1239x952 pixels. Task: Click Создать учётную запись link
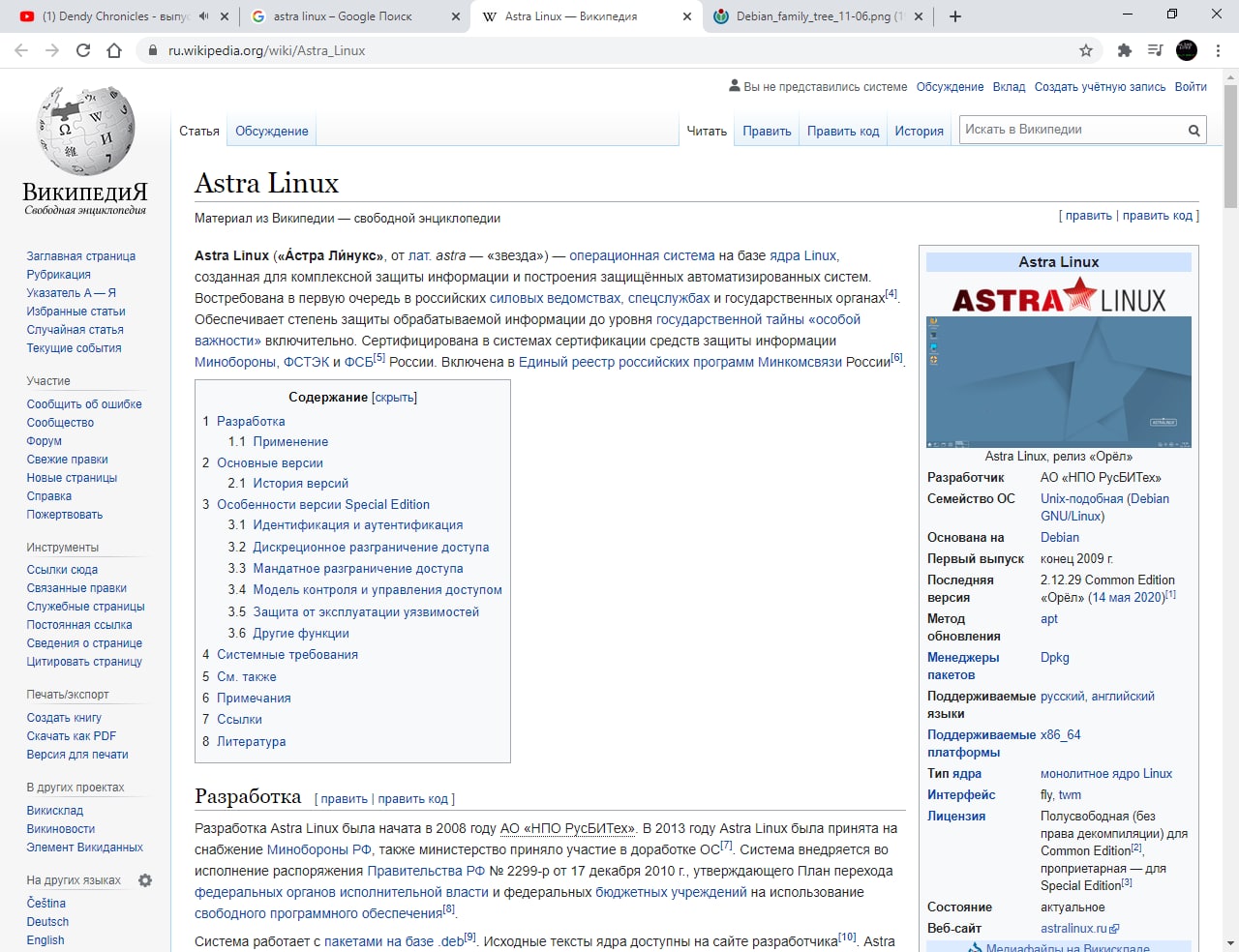[1100, 86]
